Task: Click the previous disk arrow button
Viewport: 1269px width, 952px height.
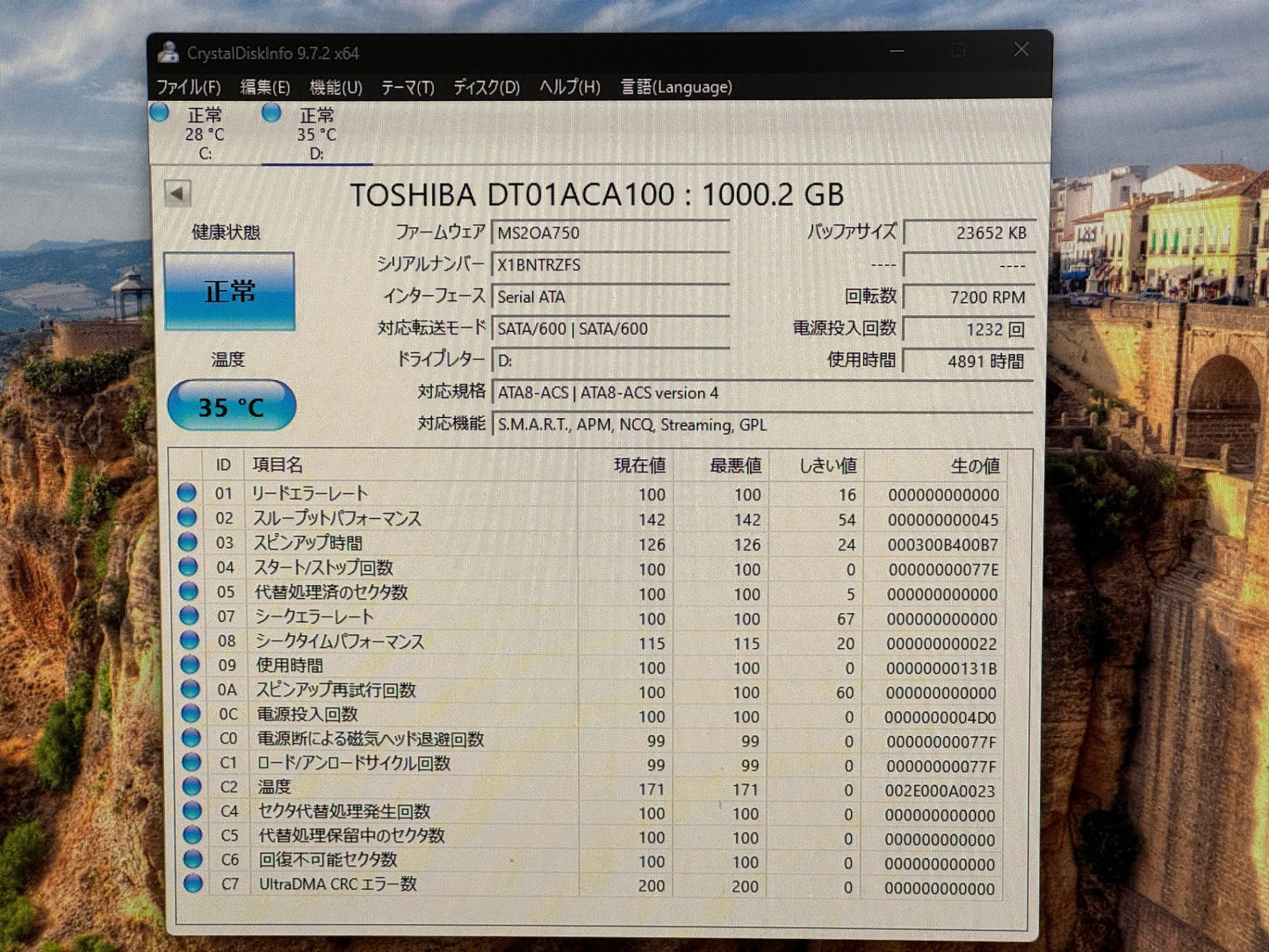Action: coord(177,193)
